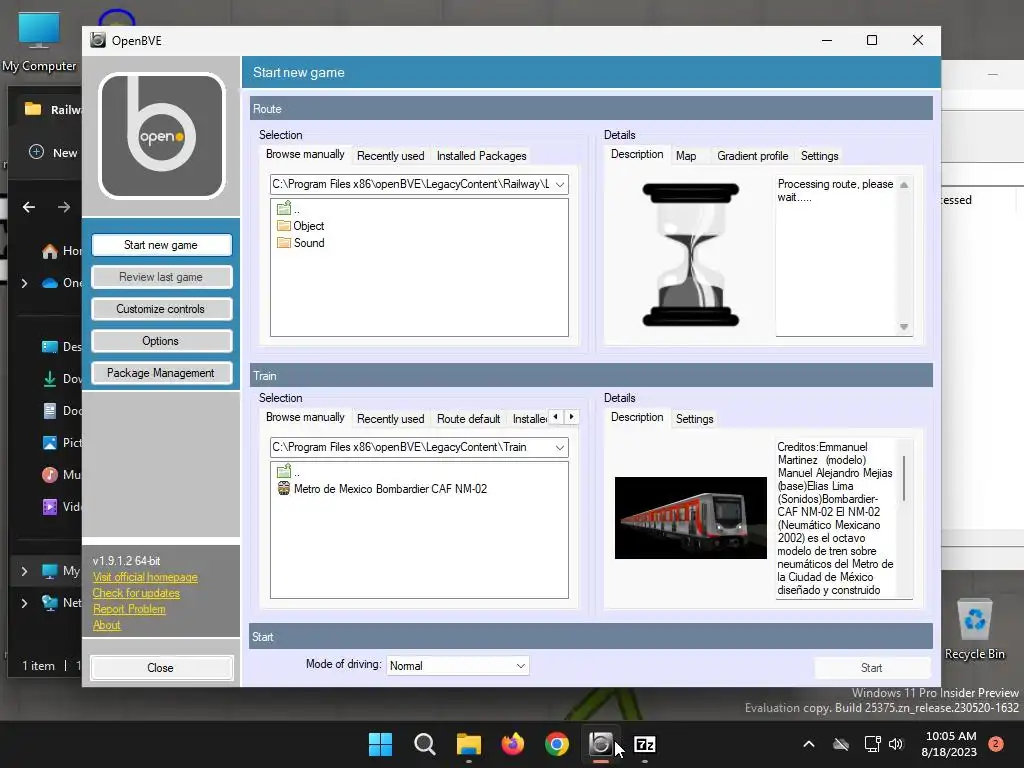Click the Close button in sidebar
This screenshot has width=1024, height=768.
161,667
